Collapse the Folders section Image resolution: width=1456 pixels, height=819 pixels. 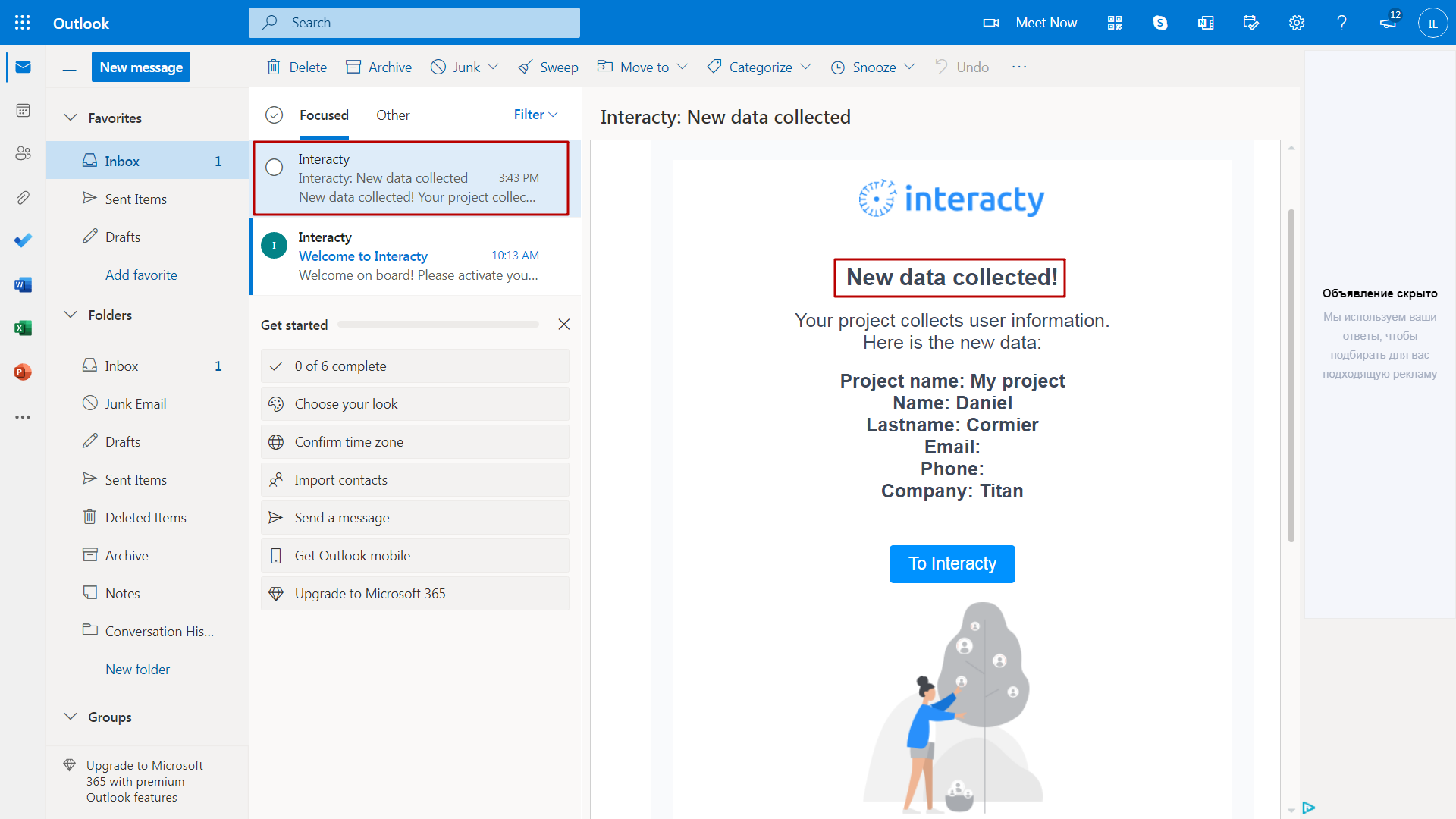(x=71, y=315)
